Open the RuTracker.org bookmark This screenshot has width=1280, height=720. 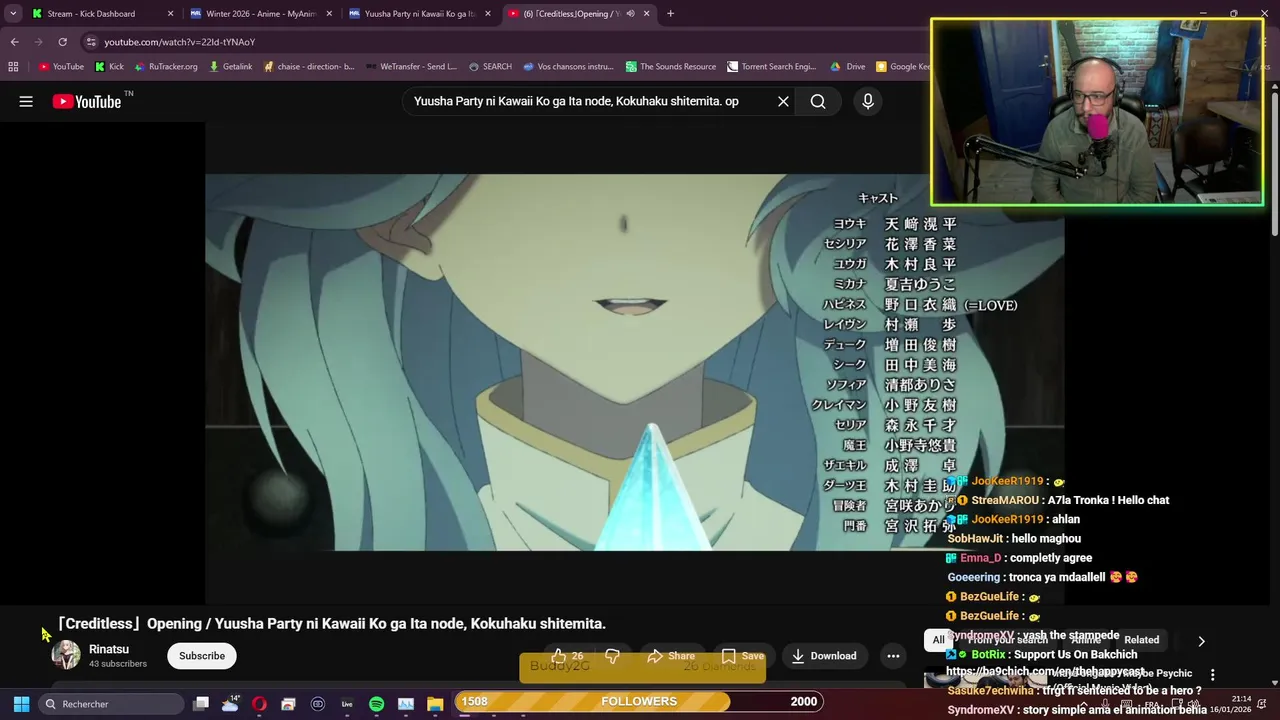point(166,67)
